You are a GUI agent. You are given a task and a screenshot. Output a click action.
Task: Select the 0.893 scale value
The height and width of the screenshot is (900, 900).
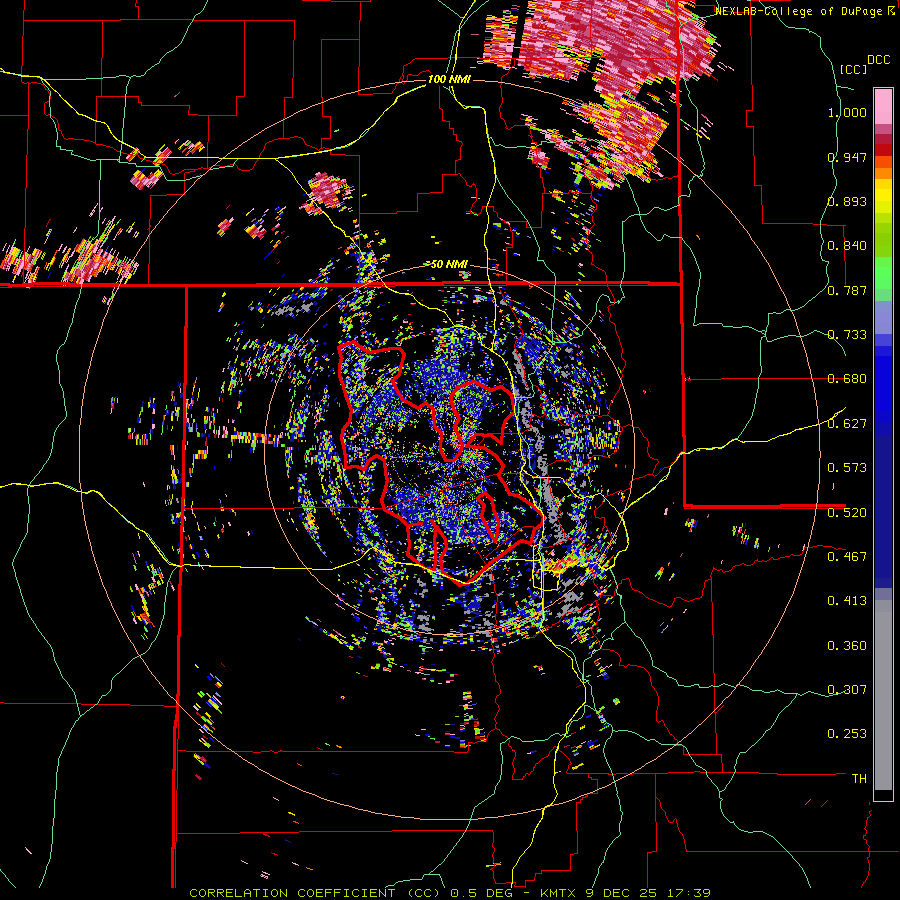tap(847, 201)
